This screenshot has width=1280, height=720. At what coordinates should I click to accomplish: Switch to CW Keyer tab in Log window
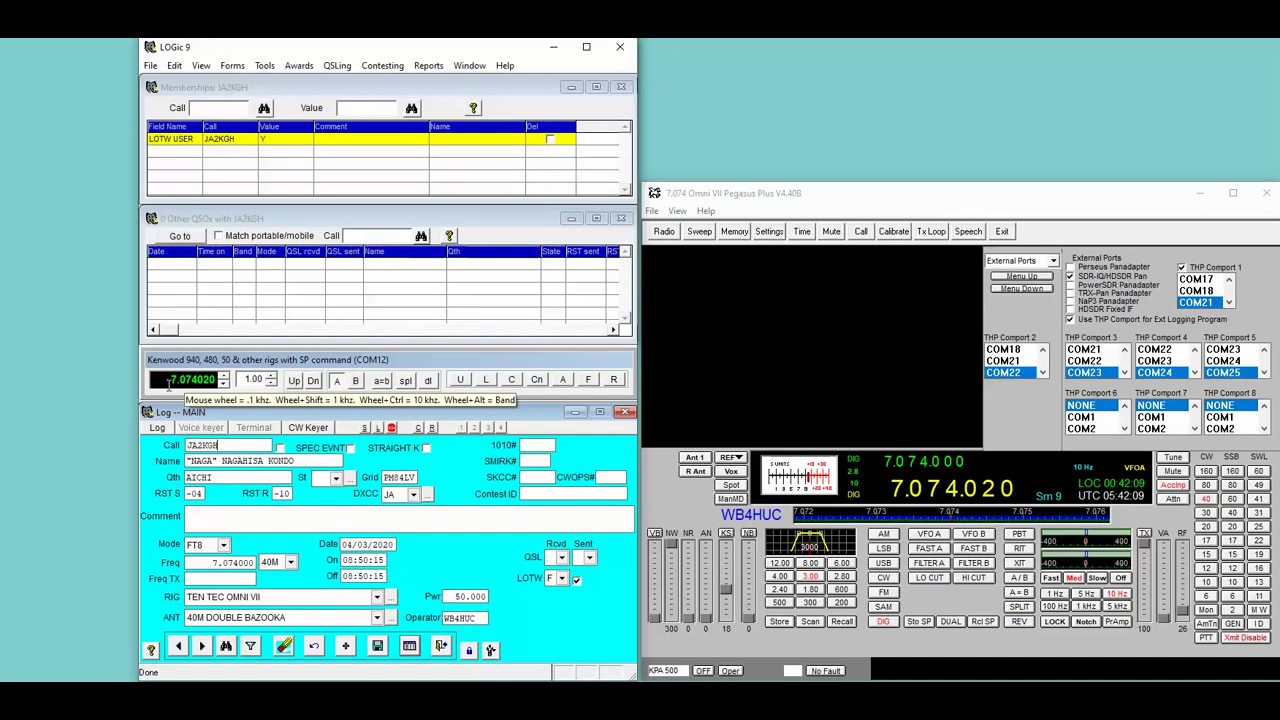coord(308,428)
